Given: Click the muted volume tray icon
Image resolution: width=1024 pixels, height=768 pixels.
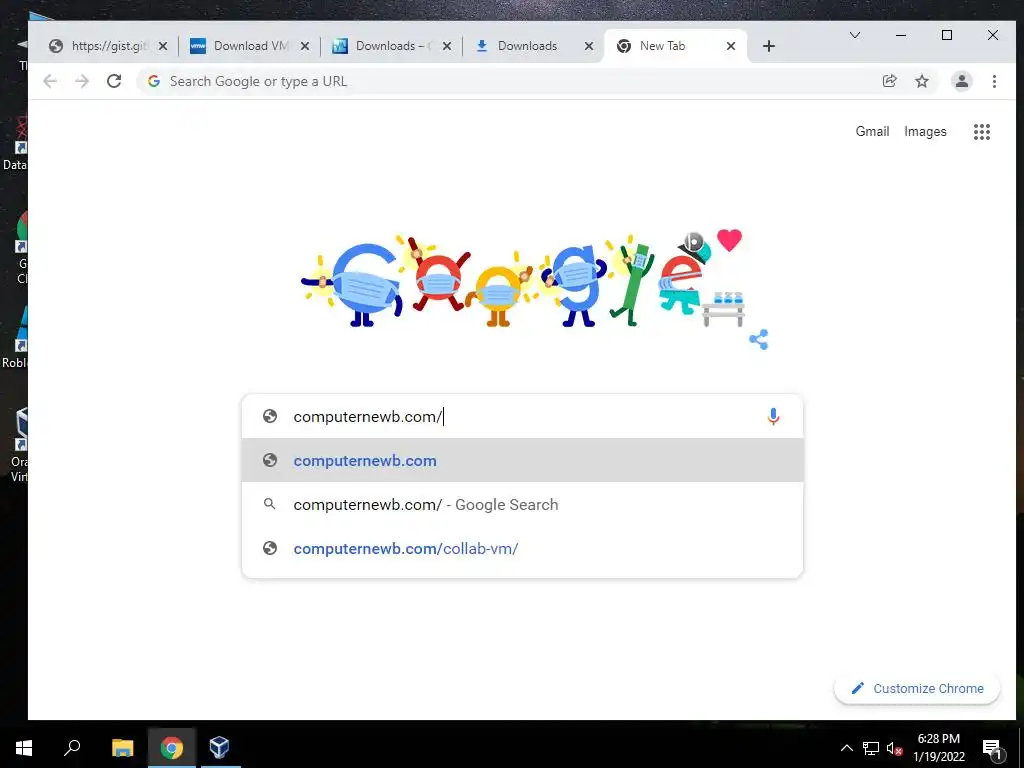Looking at the screenshot, I should [x=894, y=748].
